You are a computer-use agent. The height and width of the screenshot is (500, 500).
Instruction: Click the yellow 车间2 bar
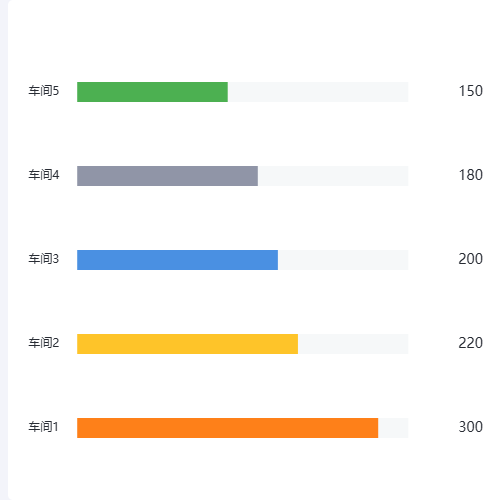[x=187, y=344]
